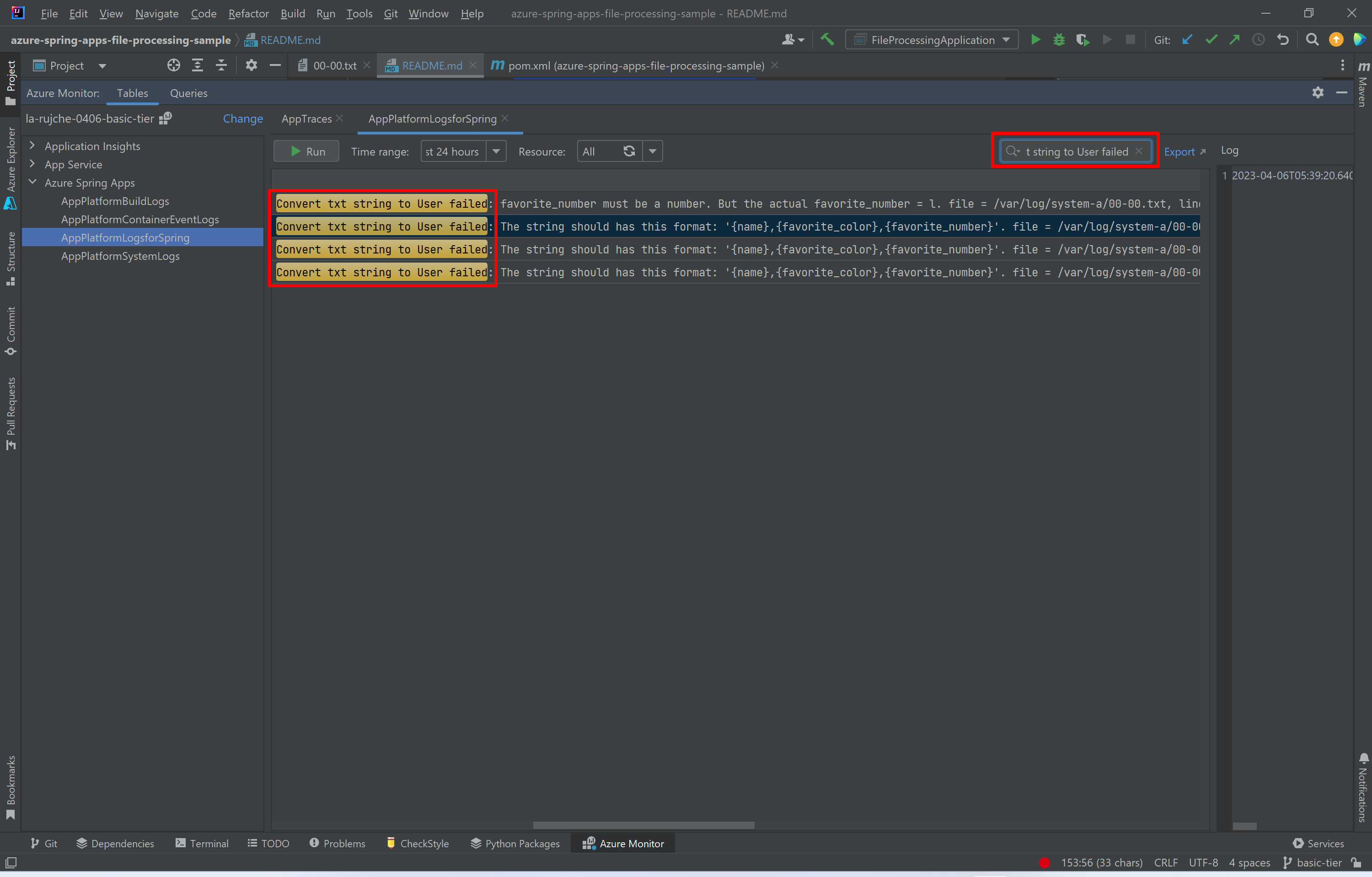
Task: Open Azure Monitor settings gear
Action: 1317,92
